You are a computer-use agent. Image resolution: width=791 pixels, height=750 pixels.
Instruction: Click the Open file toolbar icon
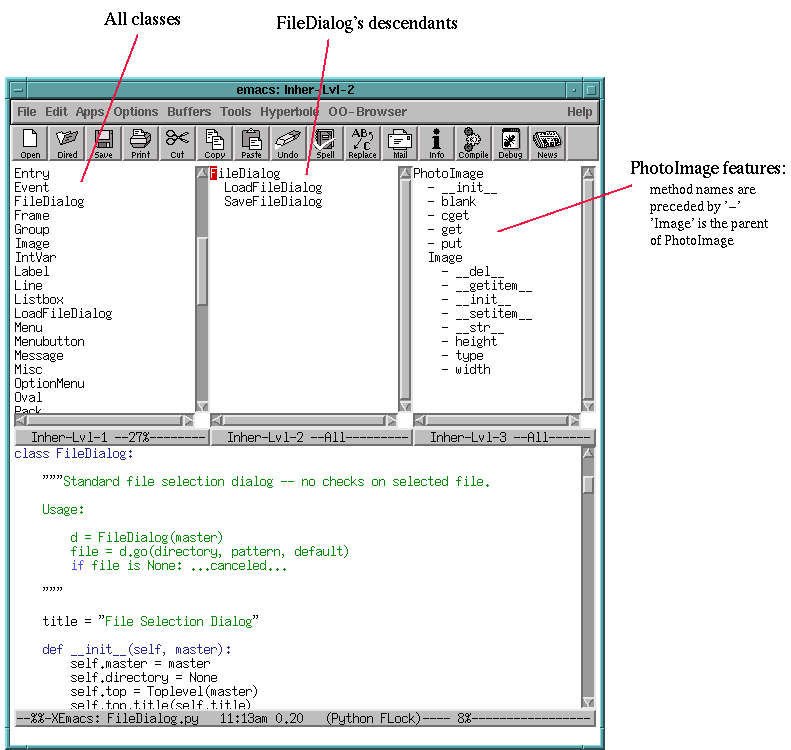point(31,144)
